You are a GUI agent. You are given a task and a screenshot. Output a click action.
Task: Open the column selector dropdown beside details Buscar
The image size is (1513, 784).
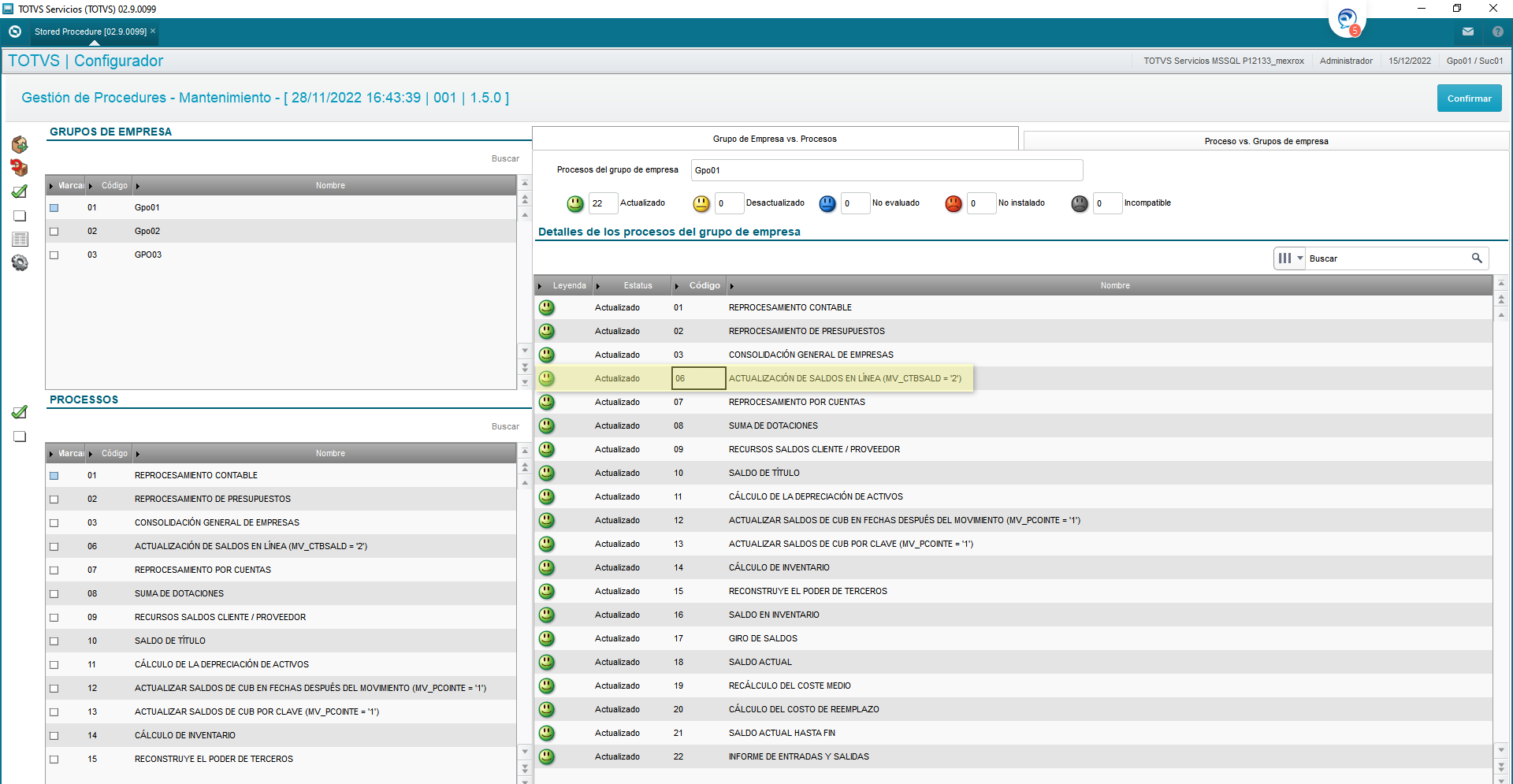click(1290, 258)
